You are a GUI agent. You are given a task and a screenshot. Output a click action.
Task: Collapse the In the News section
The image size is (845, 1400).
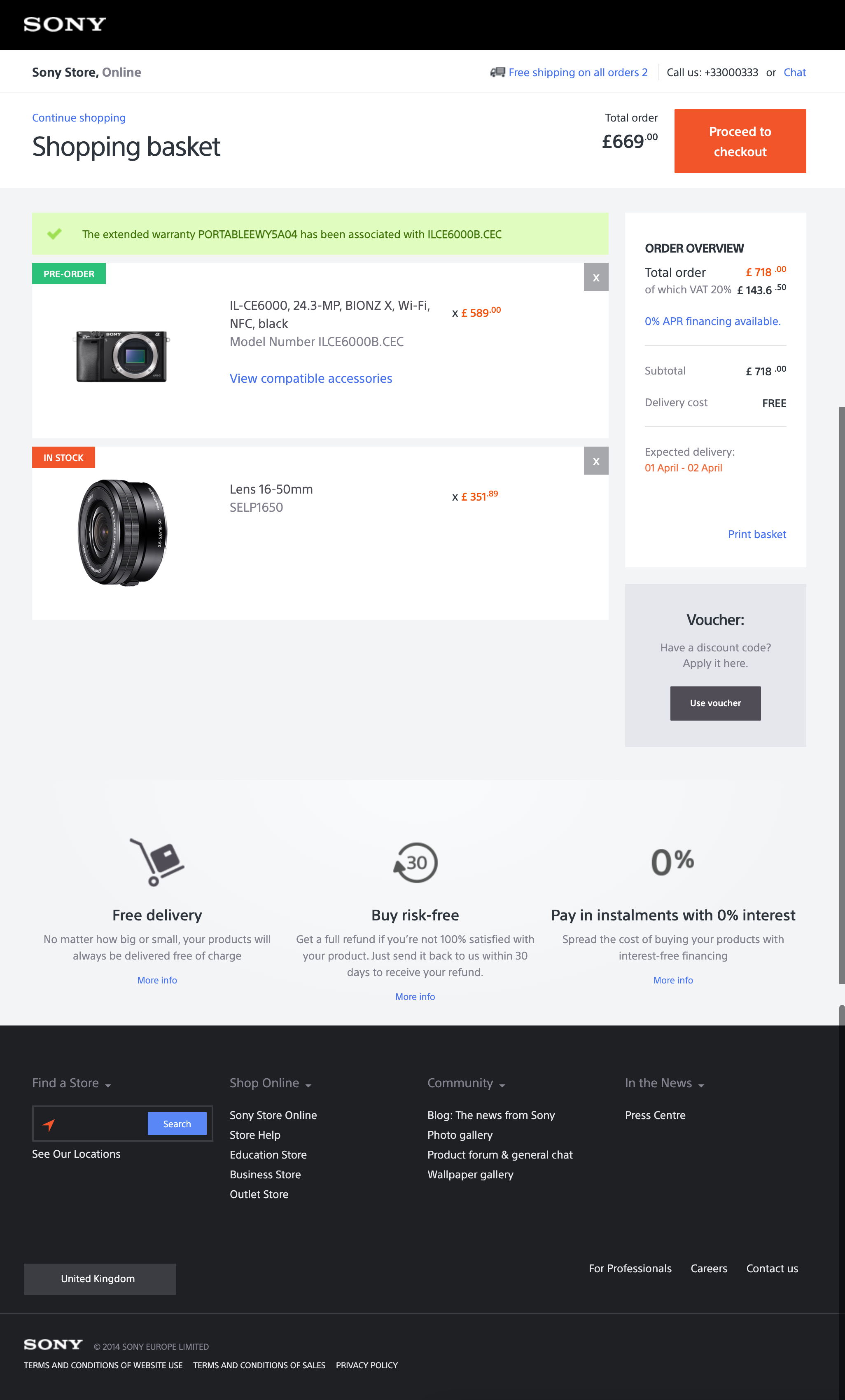pos(664,1083)
